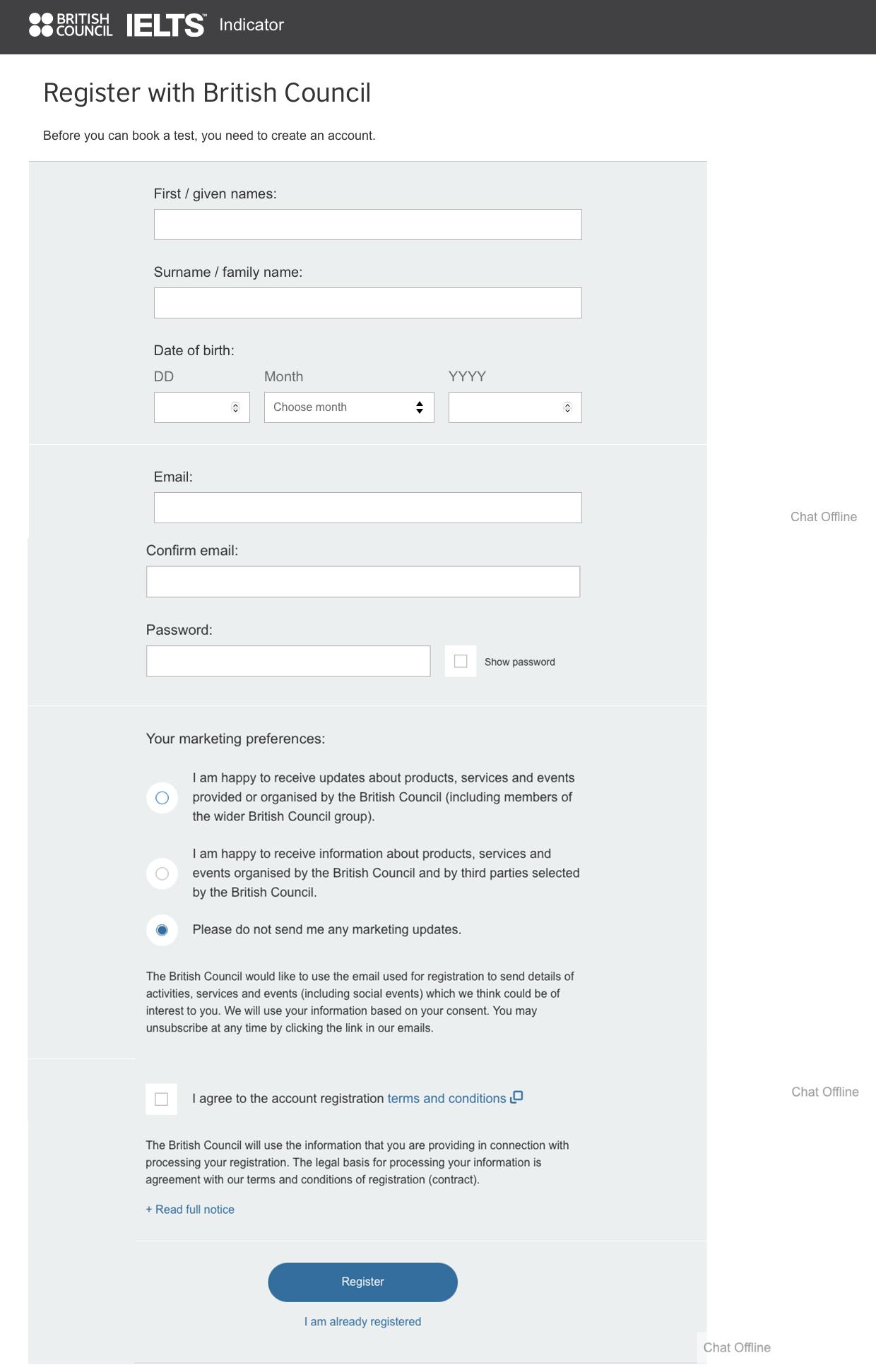
Task: Select third parties information radio option
Action: pos(162,874)
